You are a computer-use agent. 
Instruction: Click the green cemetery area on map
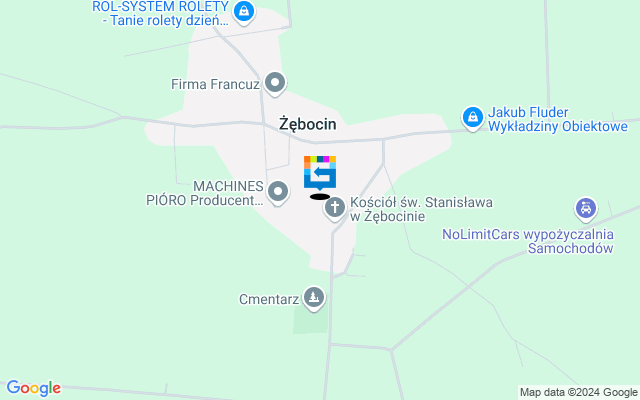coord(310,320)
